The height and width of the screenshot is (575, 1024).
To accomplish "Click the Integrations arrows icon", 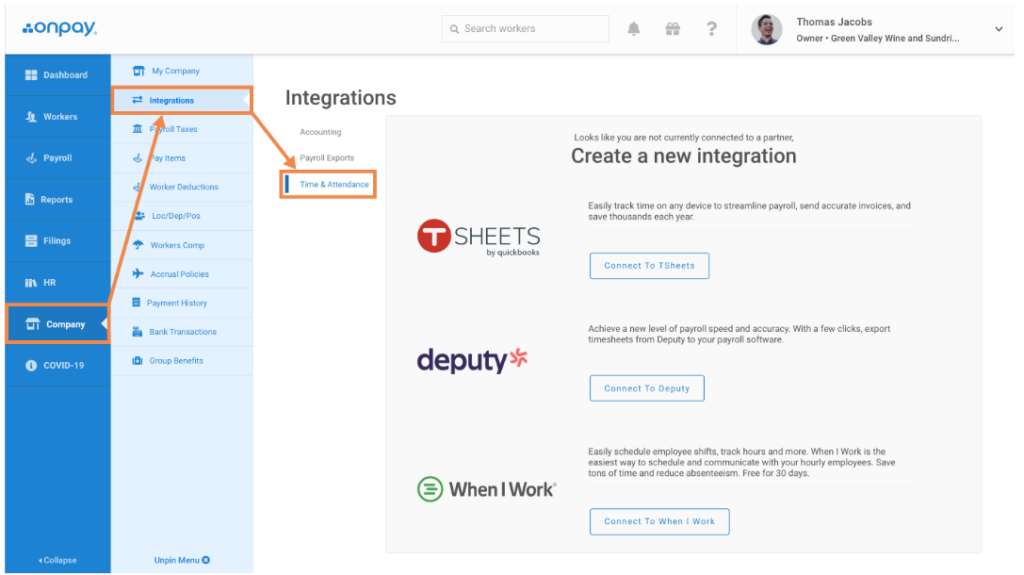I will pos(137,100).
